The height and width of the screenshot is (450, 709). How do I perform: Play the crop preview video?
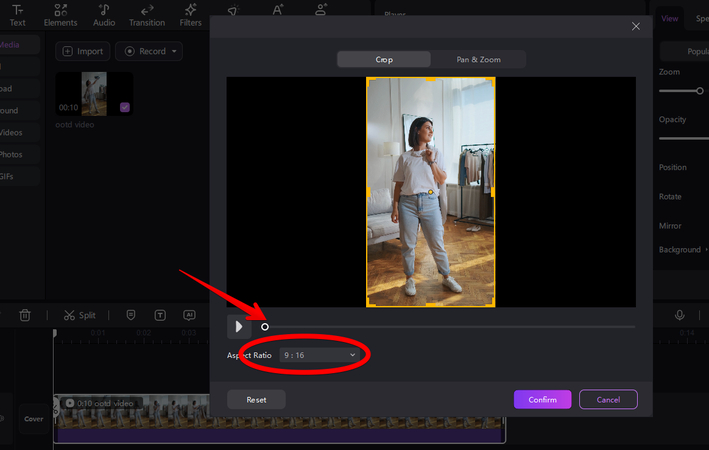point(238,326)
